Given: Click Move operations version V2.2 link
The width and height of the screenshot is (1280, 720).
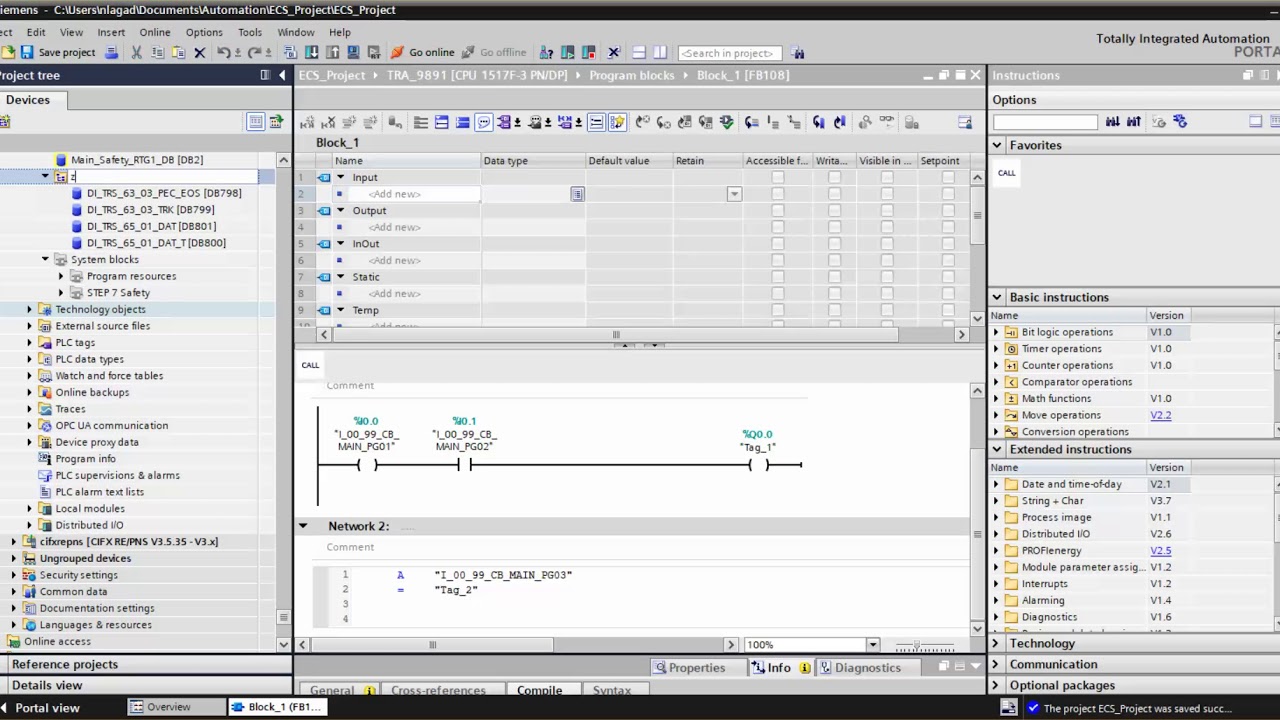Looking at the screenshot, I should click(x=1160, y=415).
